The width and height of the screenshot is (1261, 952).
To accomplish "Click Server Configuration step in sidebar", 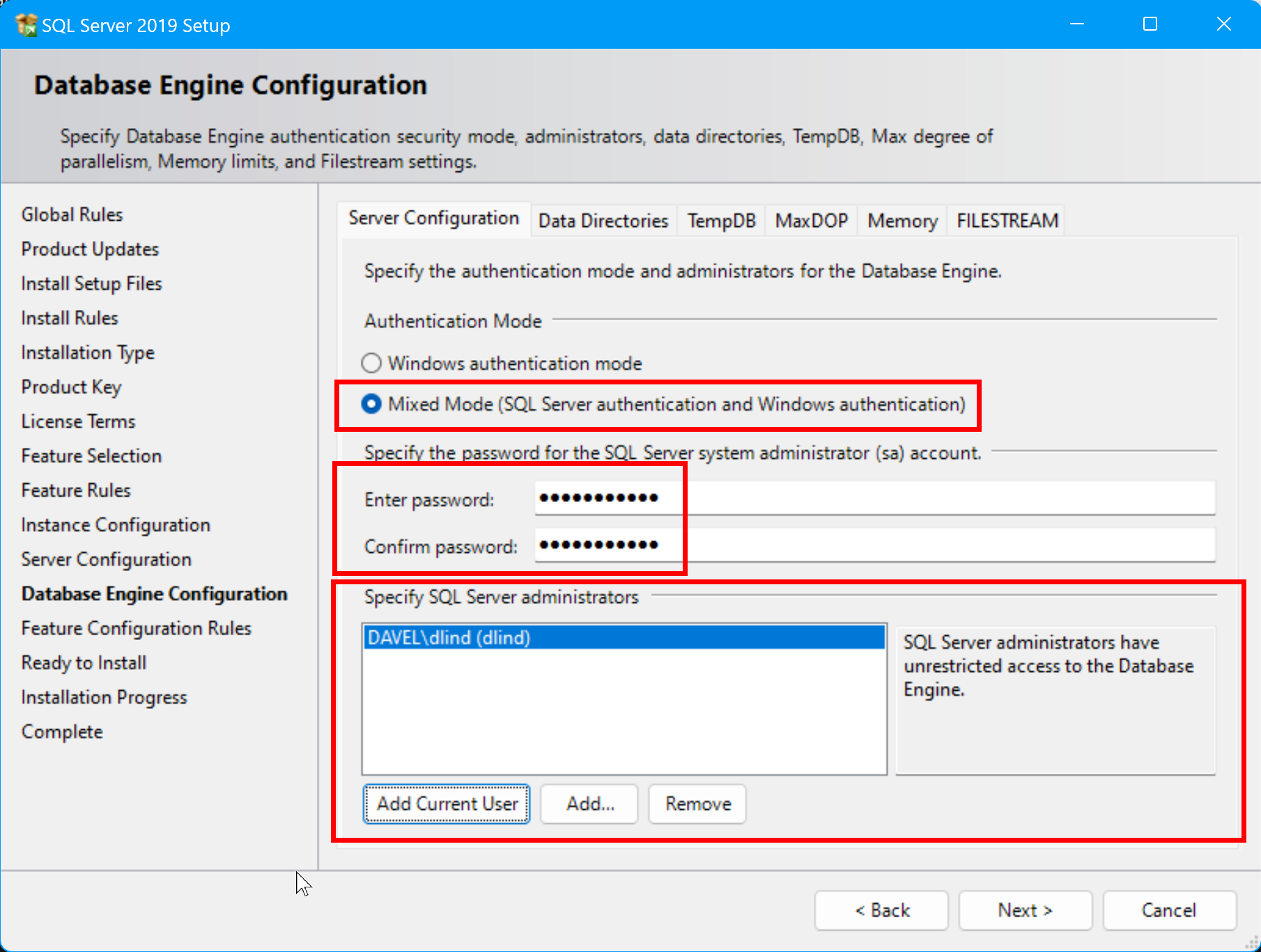I will click(x=107, y=559).
